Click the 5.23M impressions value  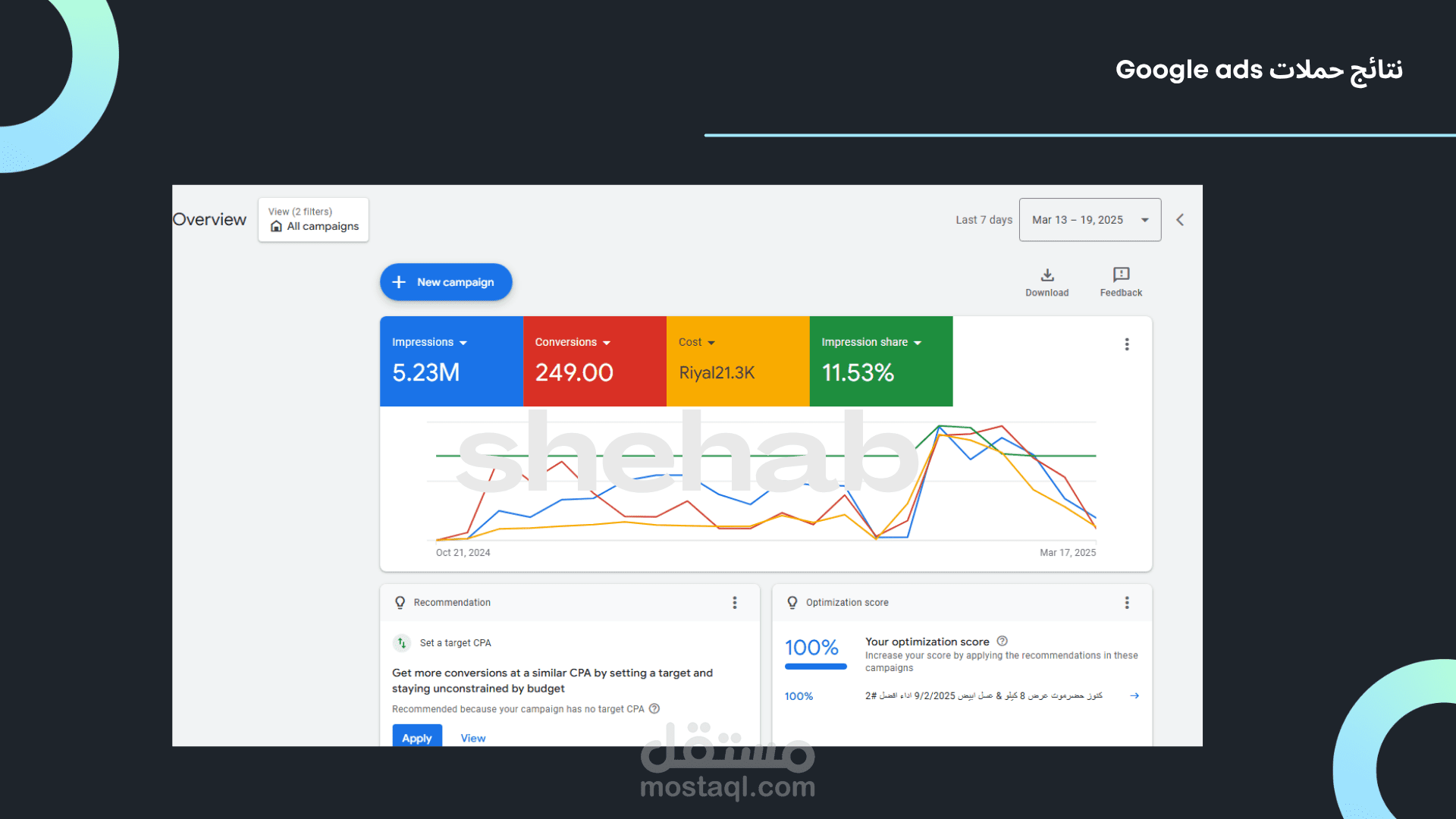tap(425, 372)
